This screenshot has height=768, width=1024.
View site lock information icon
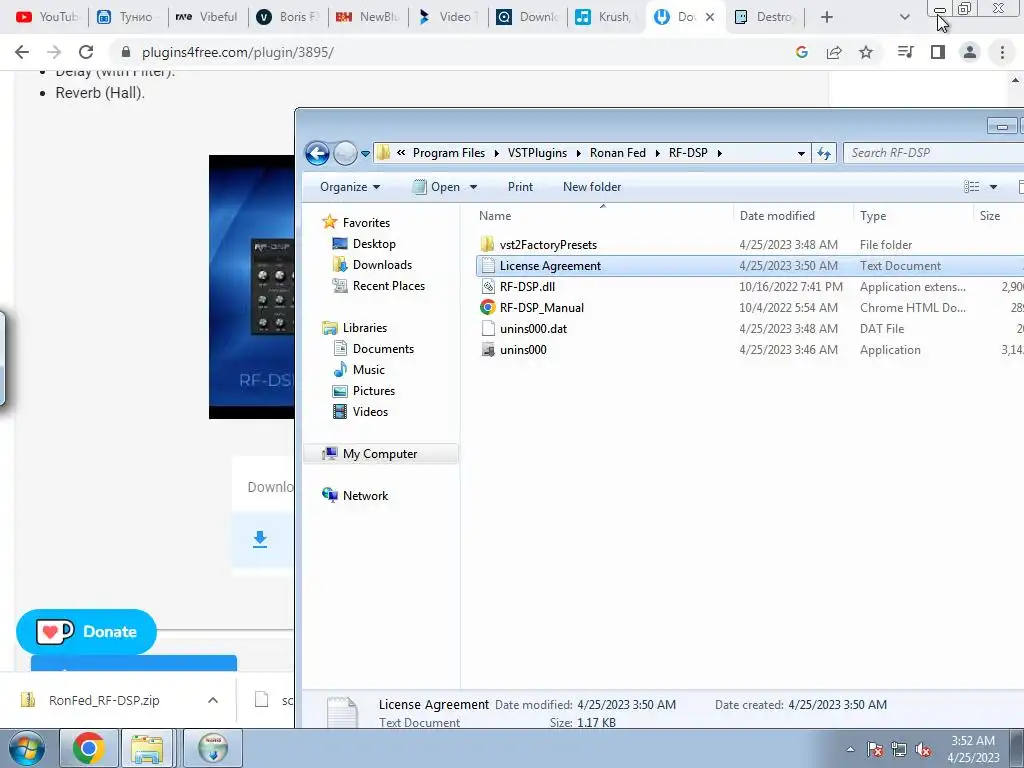click(x=126, y=52)
